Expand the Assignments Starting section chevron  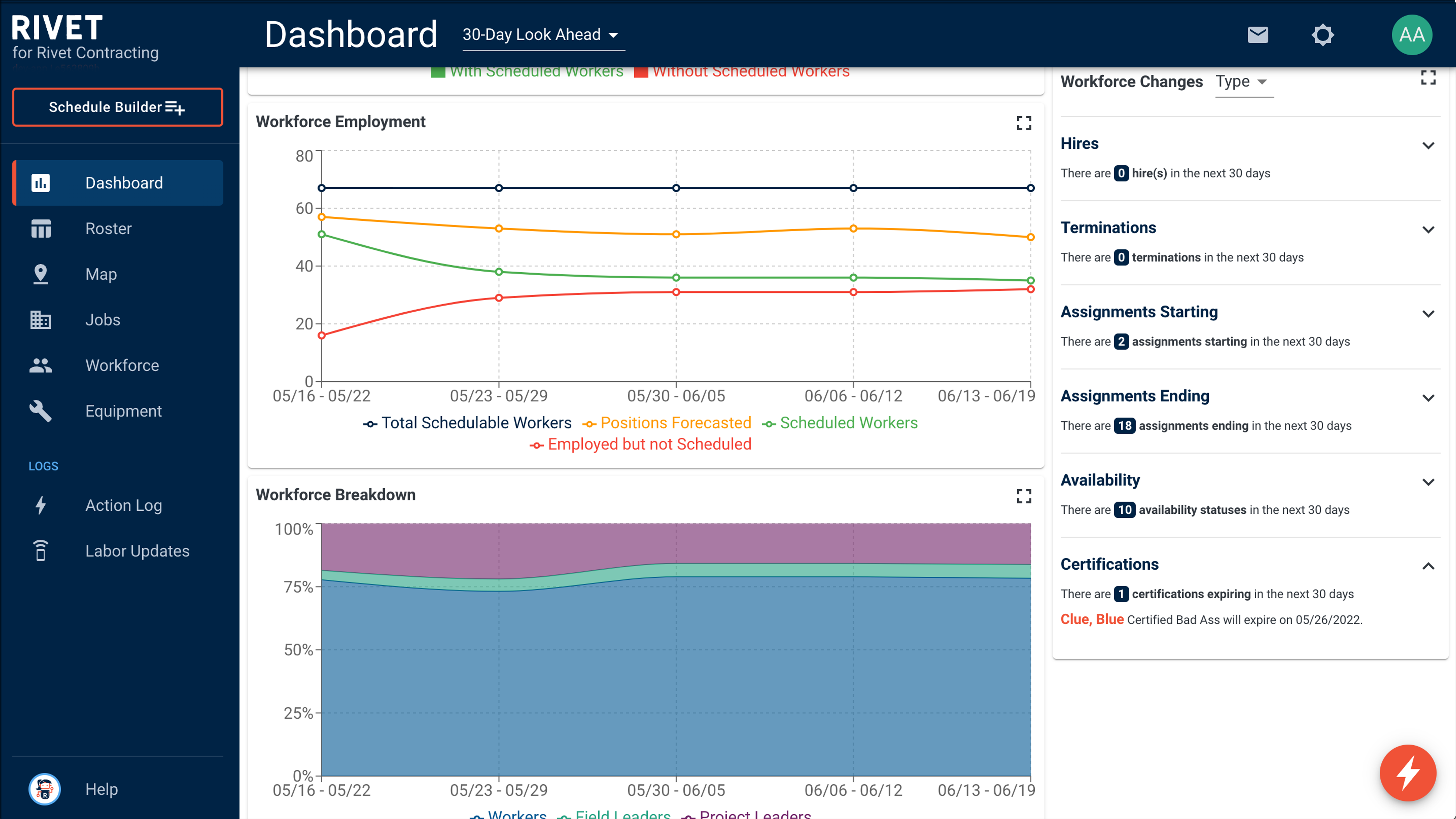click(x=1428, y=314)
